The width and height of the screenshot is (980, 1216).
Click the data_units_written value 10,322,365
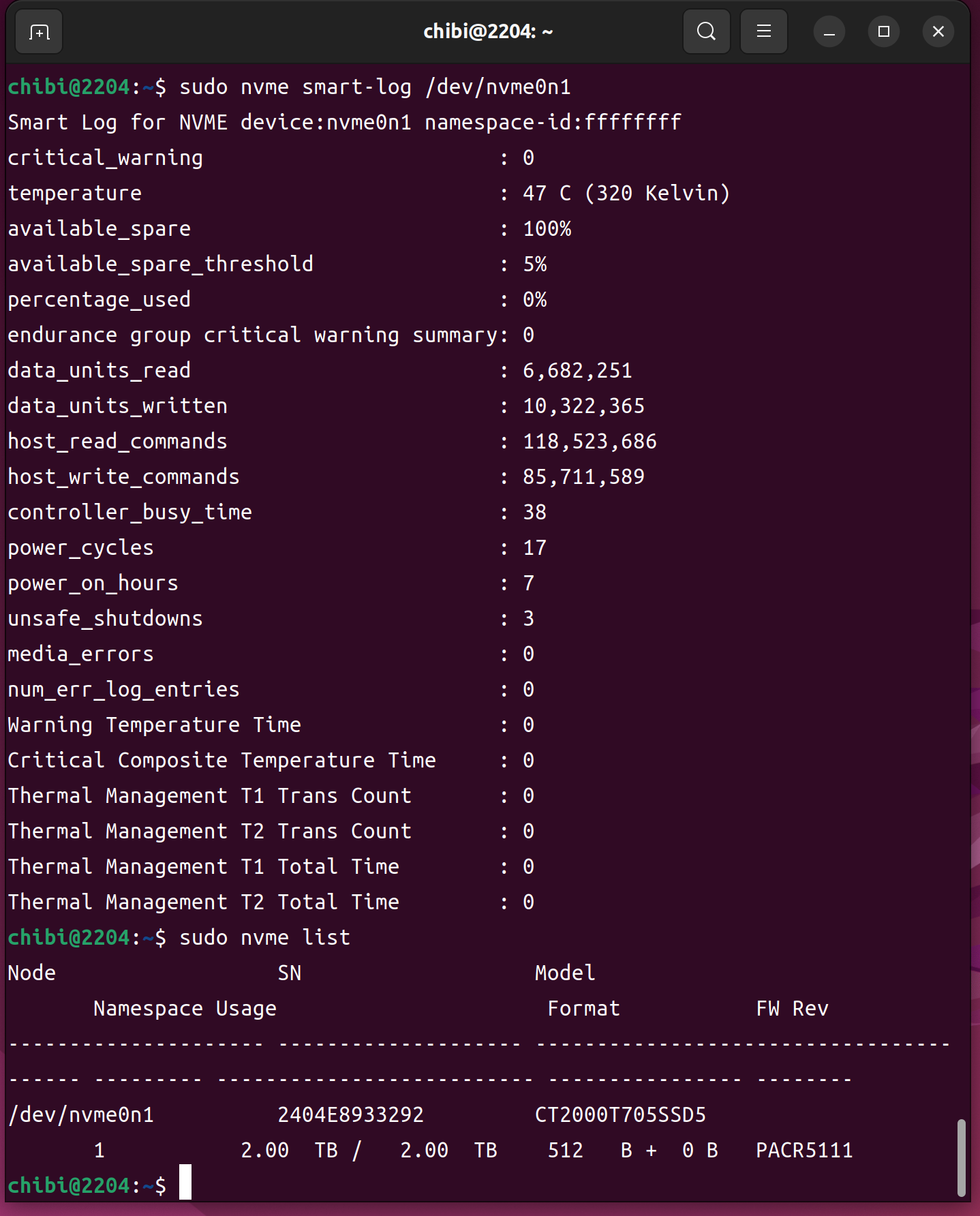583,406
